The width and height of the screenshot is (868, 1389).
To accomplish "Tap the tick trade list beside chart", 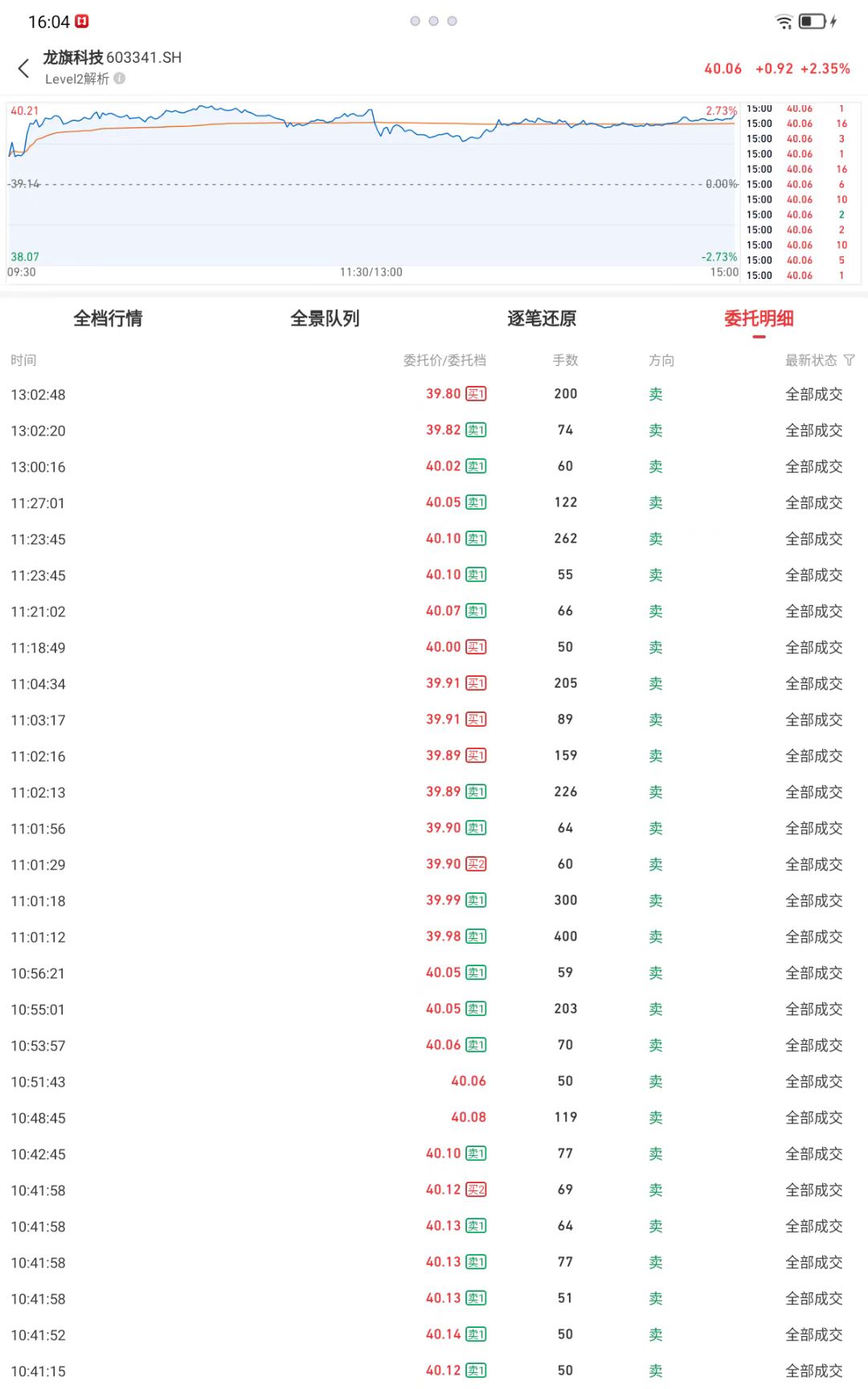I will (x=801, y=192).
